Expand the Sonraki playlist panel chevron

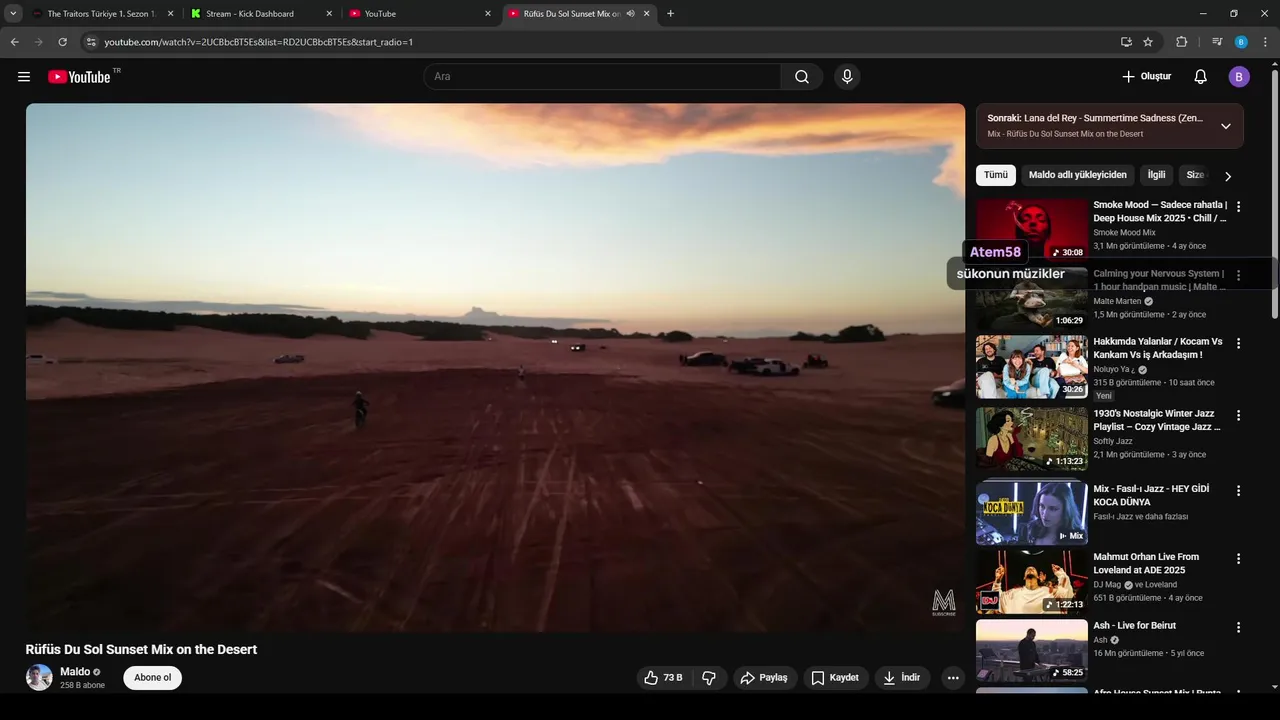[1226, 126]
